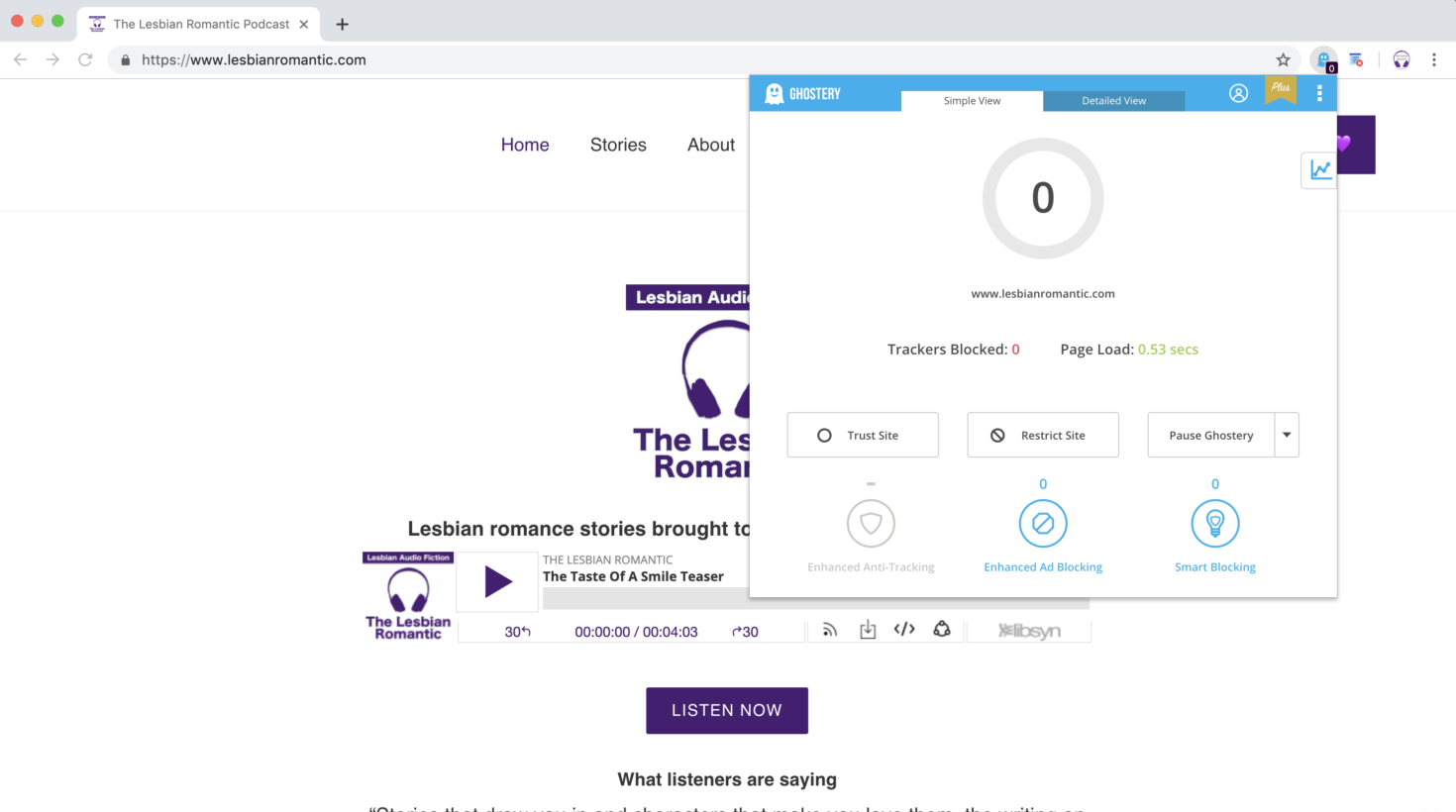Click the LISTEN NOW button

(727, 710)
